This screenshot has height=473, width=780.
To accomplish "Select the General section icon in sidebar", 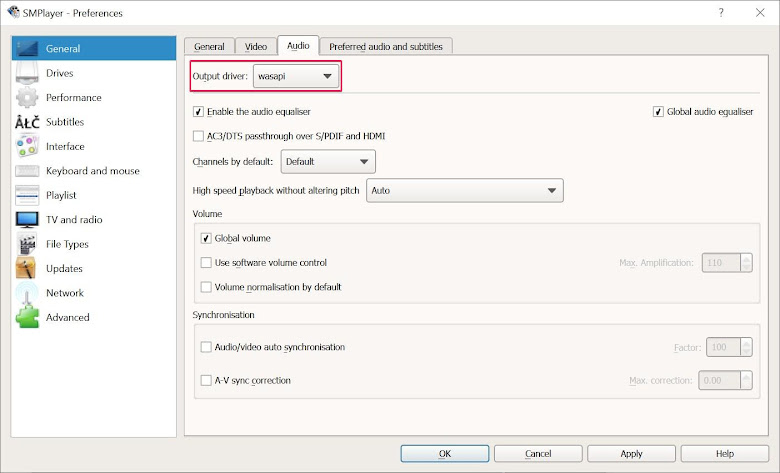I will point(27,48).
